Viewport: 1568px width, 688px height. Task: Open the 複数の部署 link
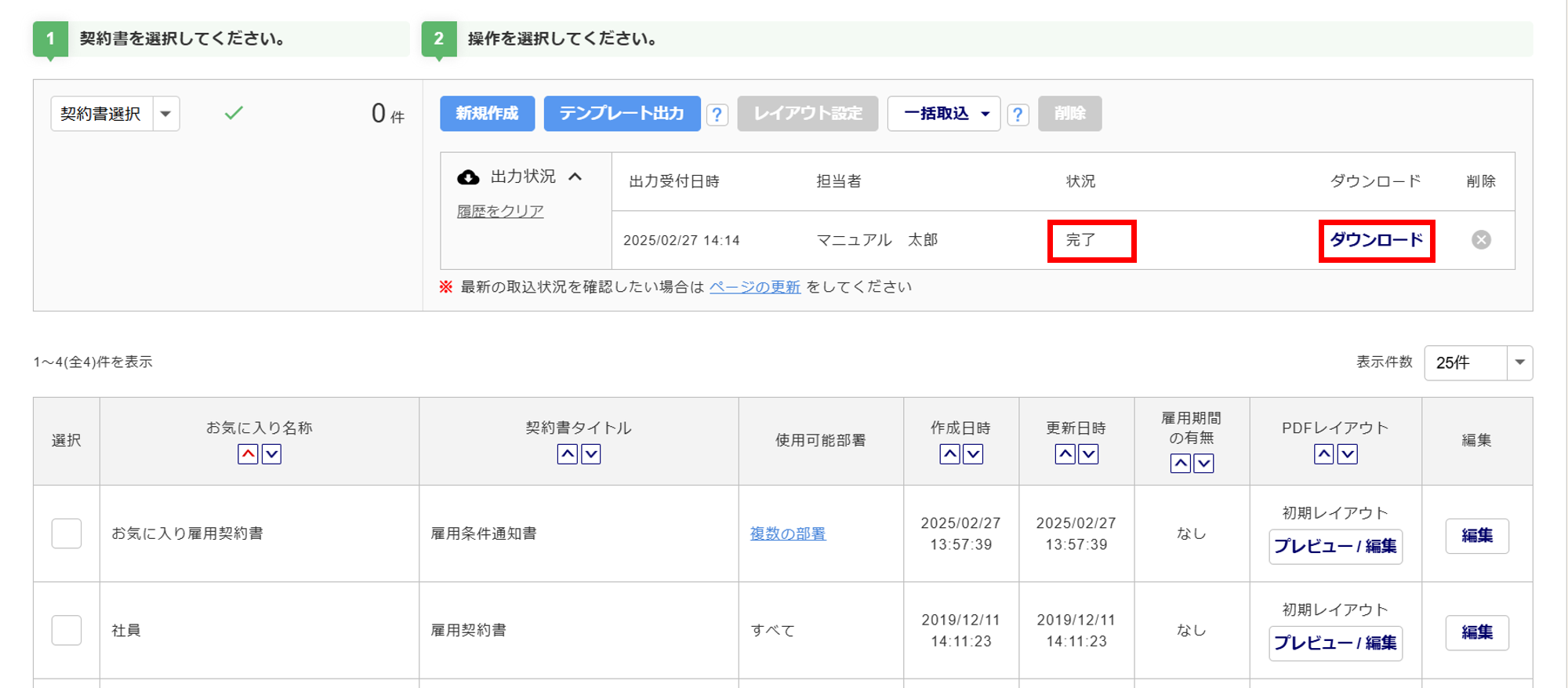coord(787,533)
